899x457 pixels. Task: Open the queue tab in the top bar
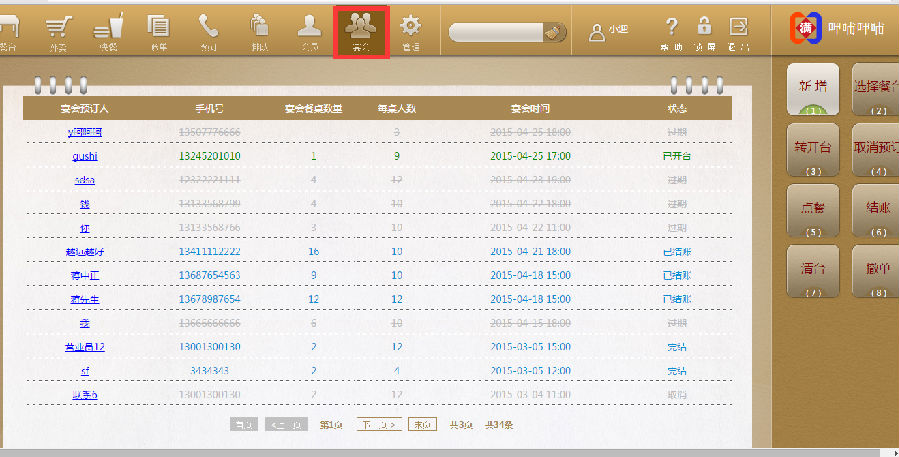click(258, 31)
